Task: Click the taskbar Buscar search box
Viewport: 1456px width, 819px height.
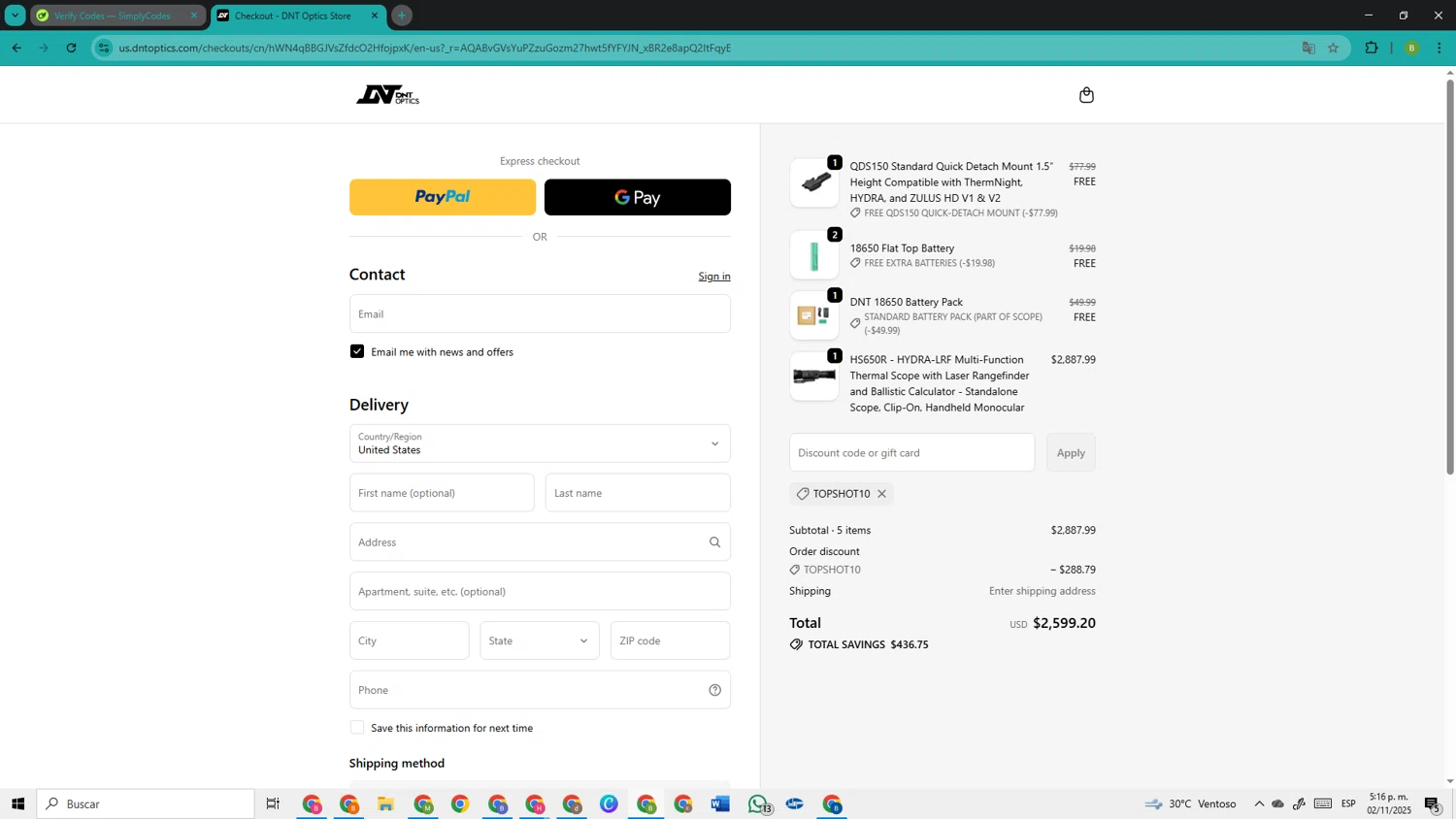Action: (x=146, y=803)
